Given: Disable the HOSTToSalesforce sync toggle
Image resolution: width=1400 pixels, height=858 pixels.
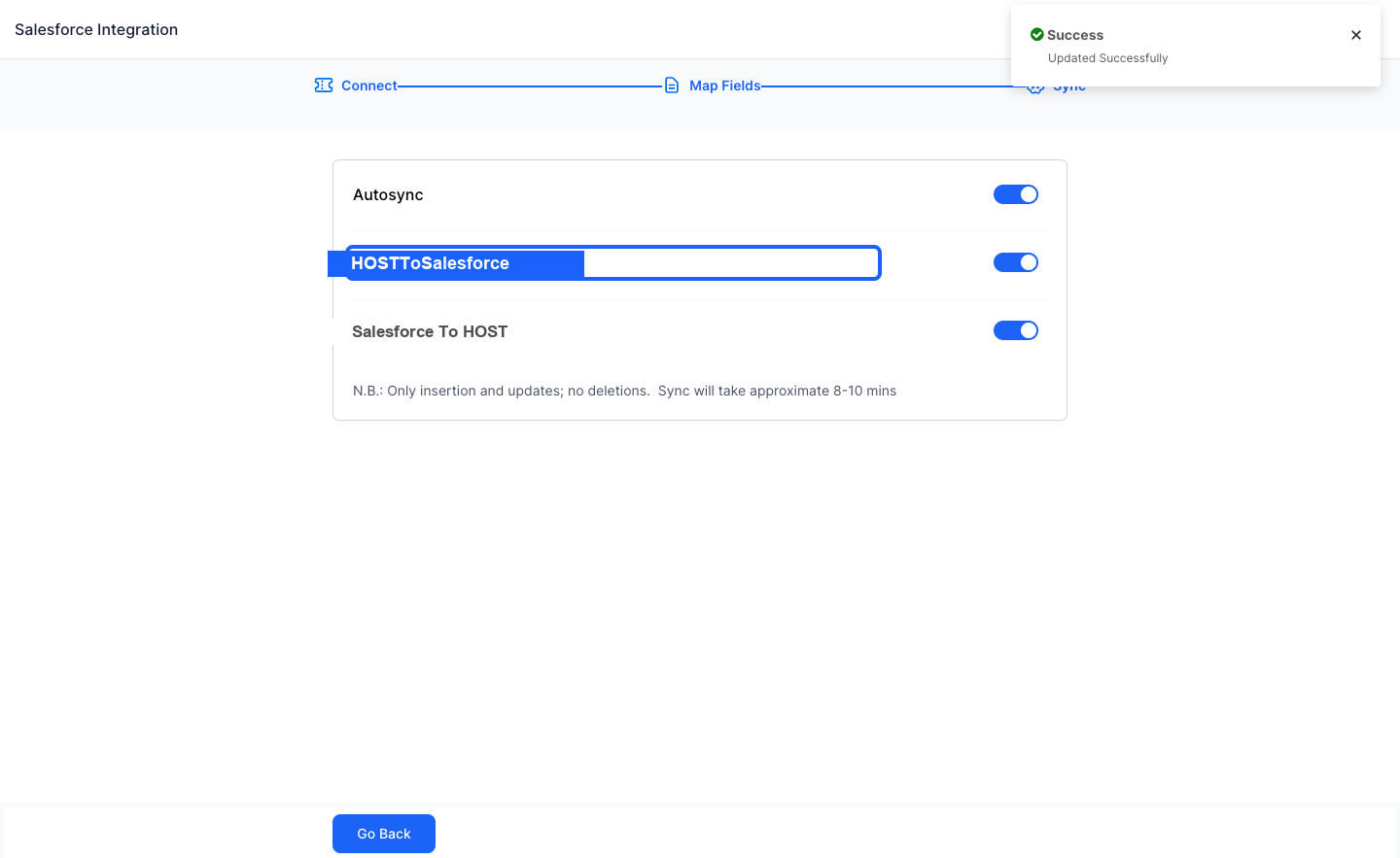Looking at the screenshot, I should (x=1016, y=262).
